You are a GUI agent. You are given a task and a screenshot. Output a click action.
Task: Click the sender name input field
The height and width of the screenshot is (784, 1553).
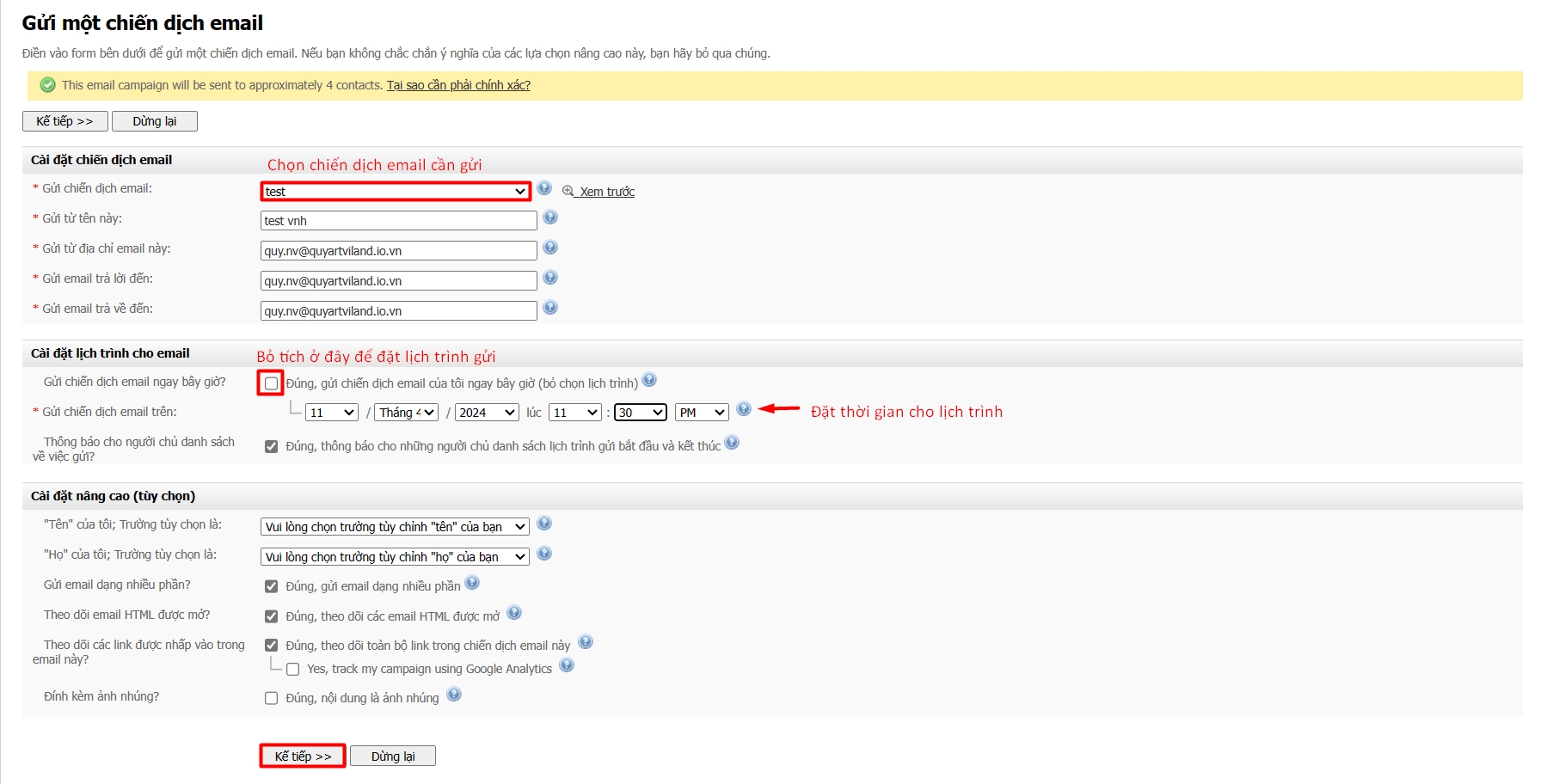pyautogui.click(x=398, y=221)
